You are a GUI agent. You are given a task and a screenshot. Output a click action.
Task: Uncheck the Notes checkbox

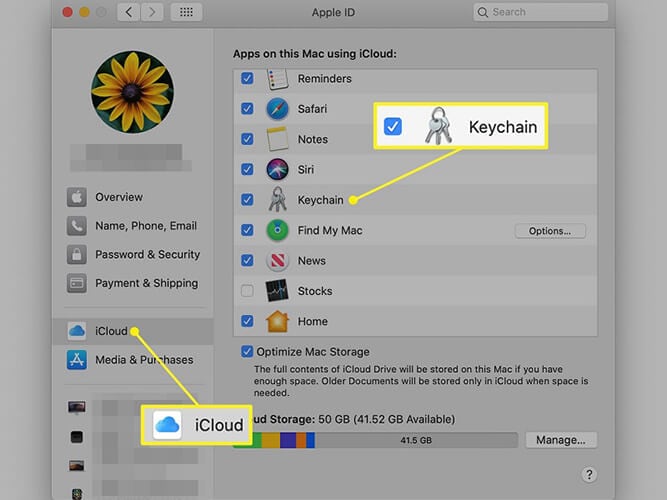[x=247, y=139]
